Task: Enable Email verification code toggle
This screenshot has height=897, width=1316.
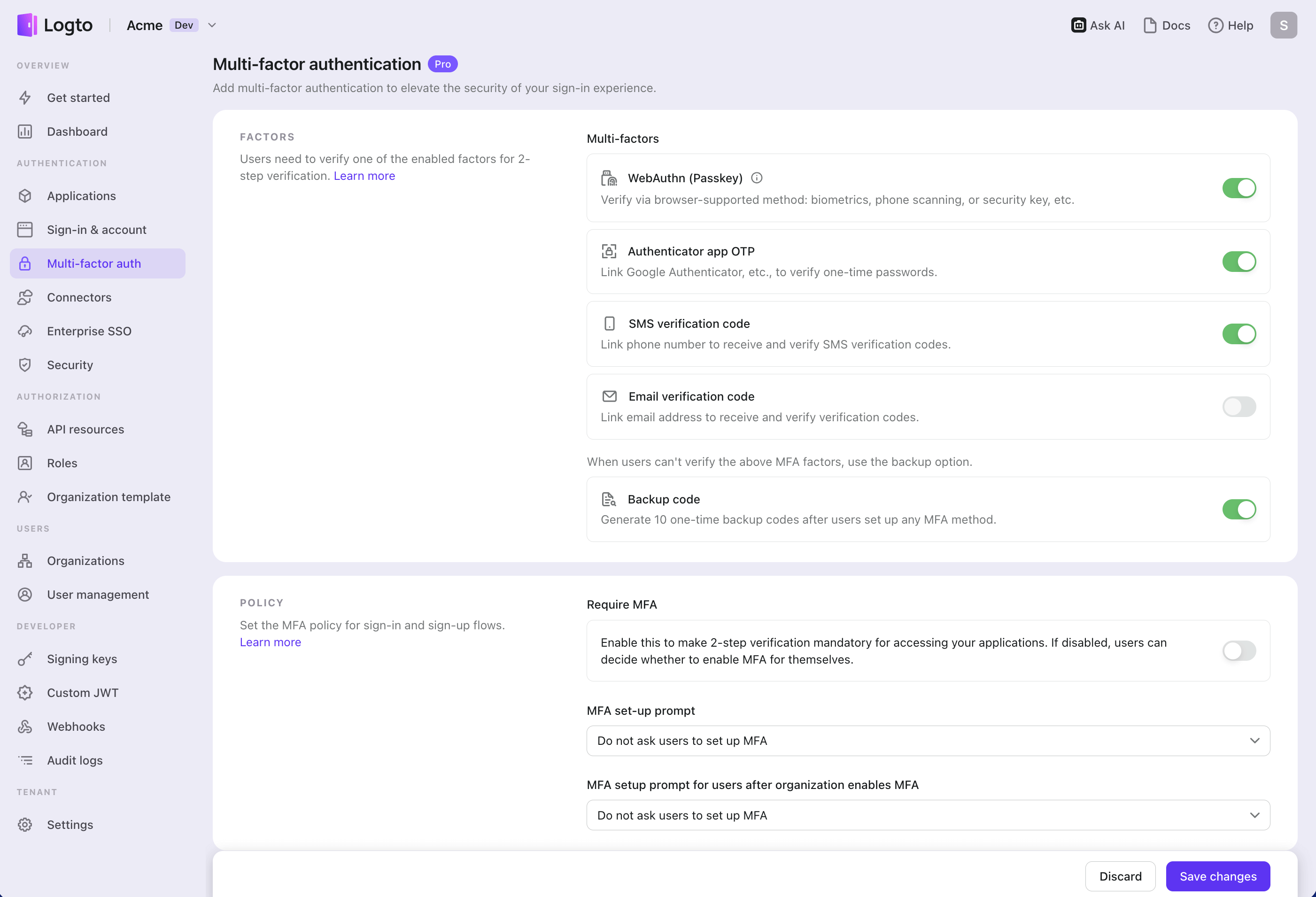Action: pyautogui.click(x=1239, y=407)
